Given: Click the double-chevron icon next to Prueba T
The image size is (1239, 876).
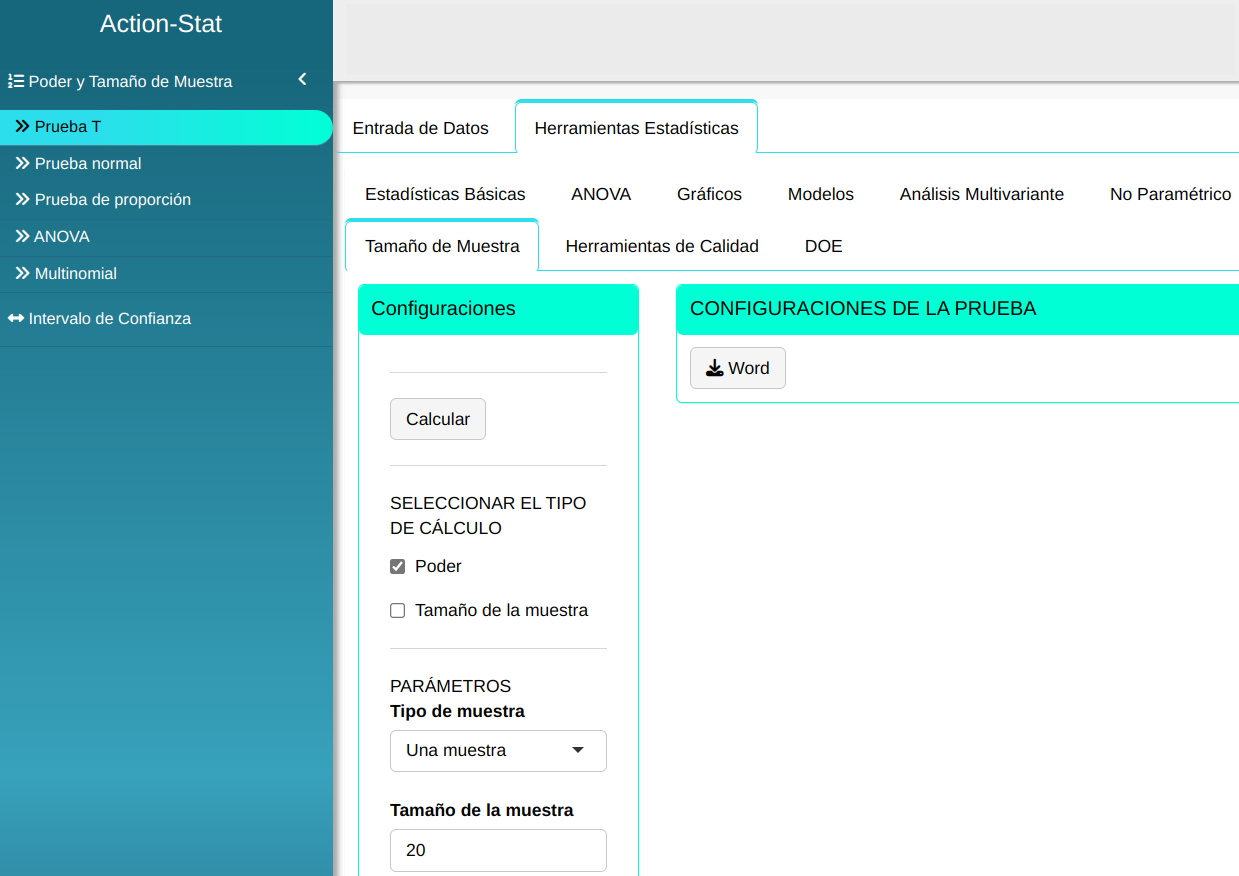Looking at the screenshot, I should coord(22,127).
